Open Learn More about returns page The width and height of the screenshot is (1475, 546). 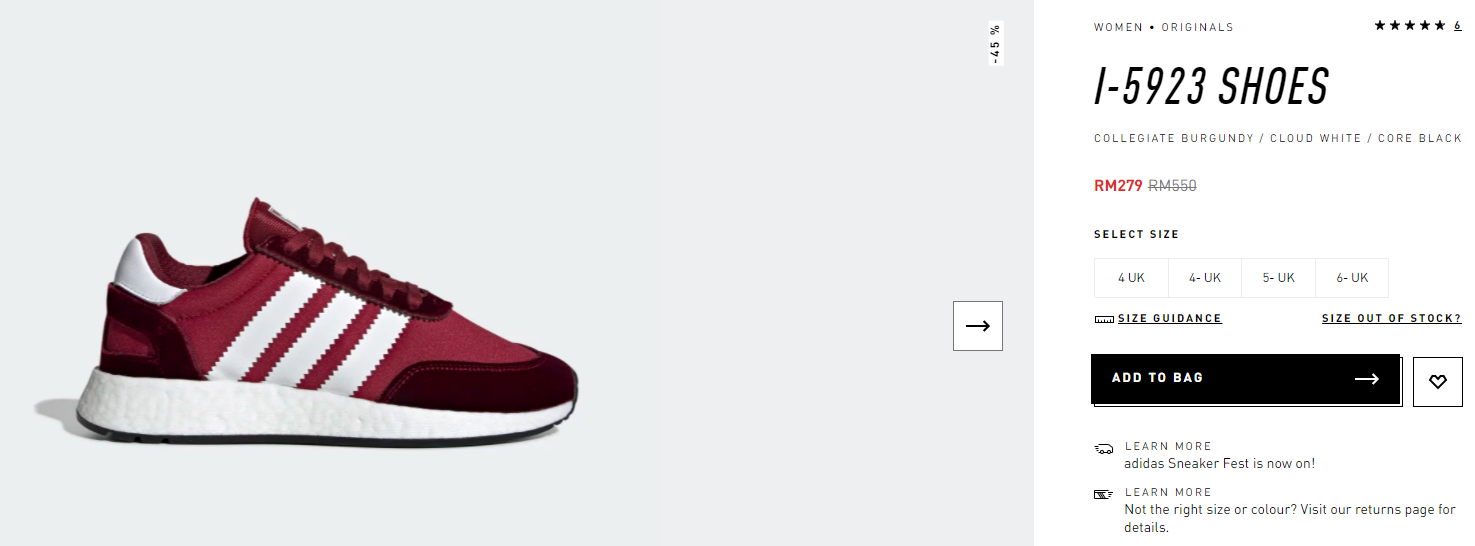(1168, 492)
